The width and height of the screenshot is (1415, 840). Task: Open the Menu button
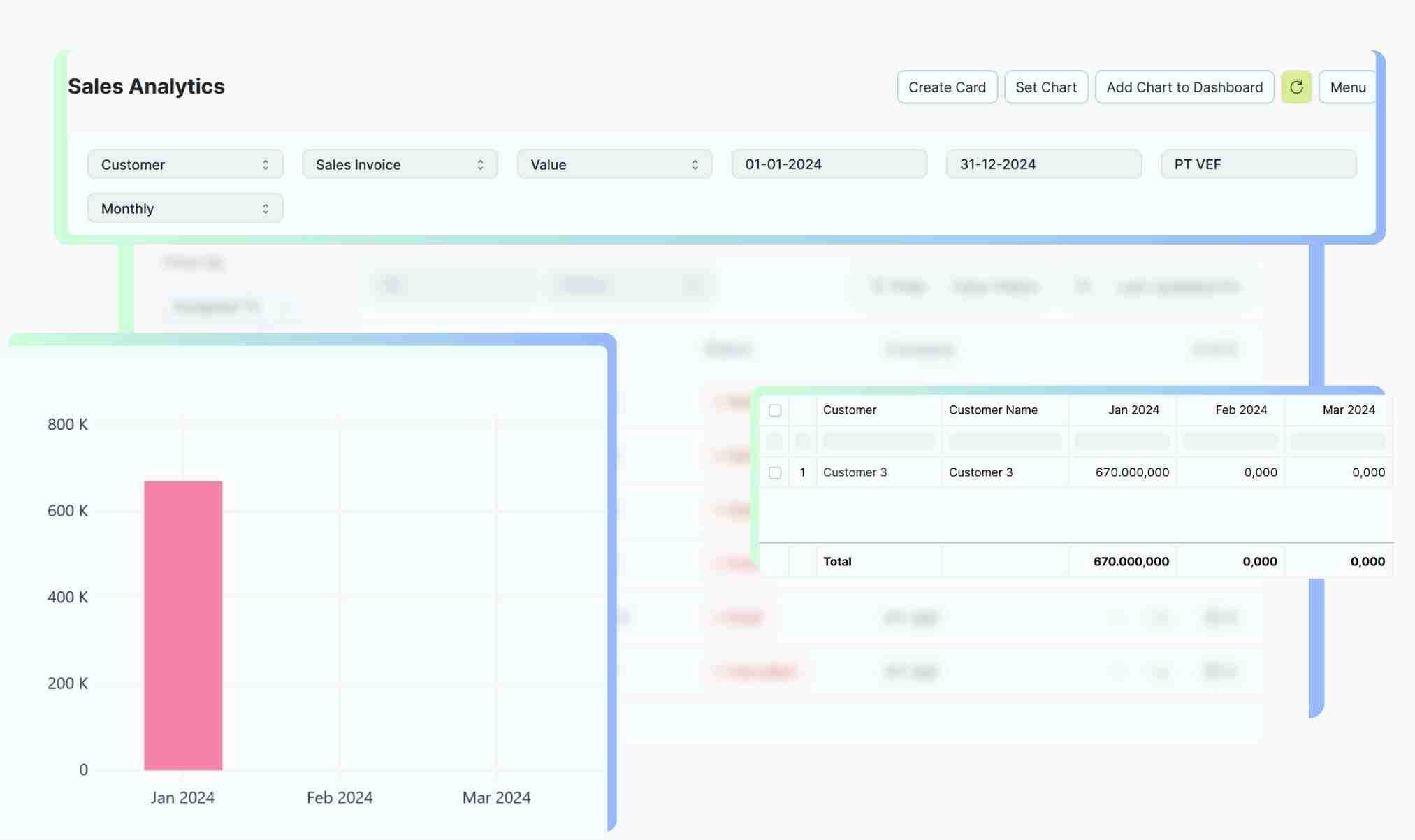pos(1347,87)
